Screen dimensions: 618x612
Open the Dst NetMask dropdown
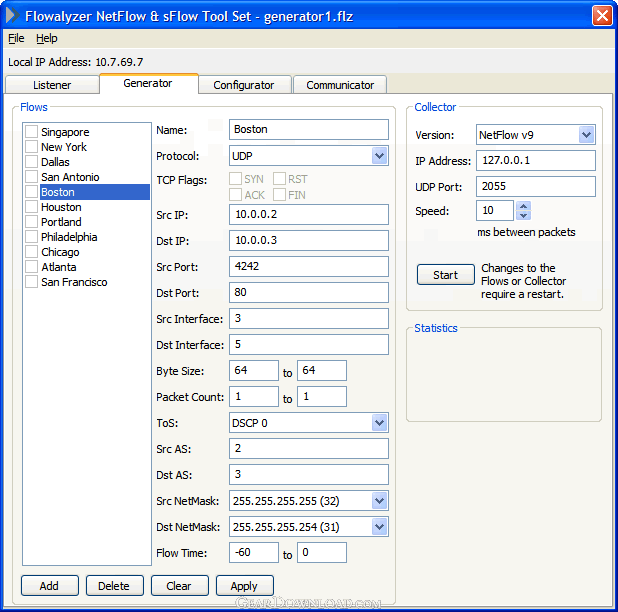[380, 527]
